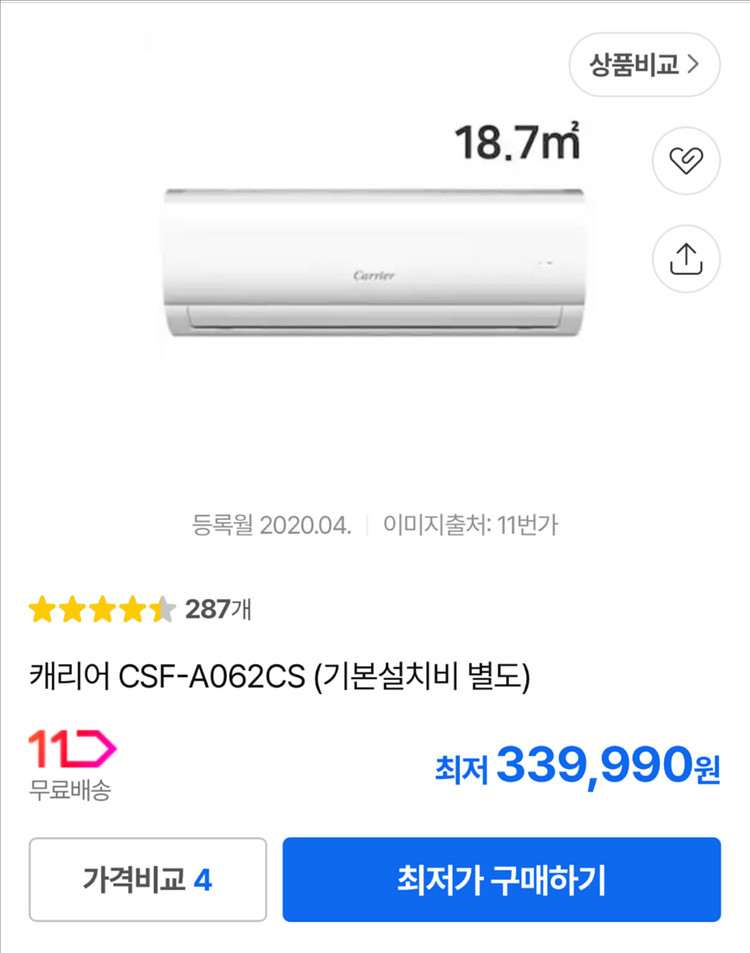
Task: Tap the blue number 4 in 가격비교
Action: (x=202, y=880)
